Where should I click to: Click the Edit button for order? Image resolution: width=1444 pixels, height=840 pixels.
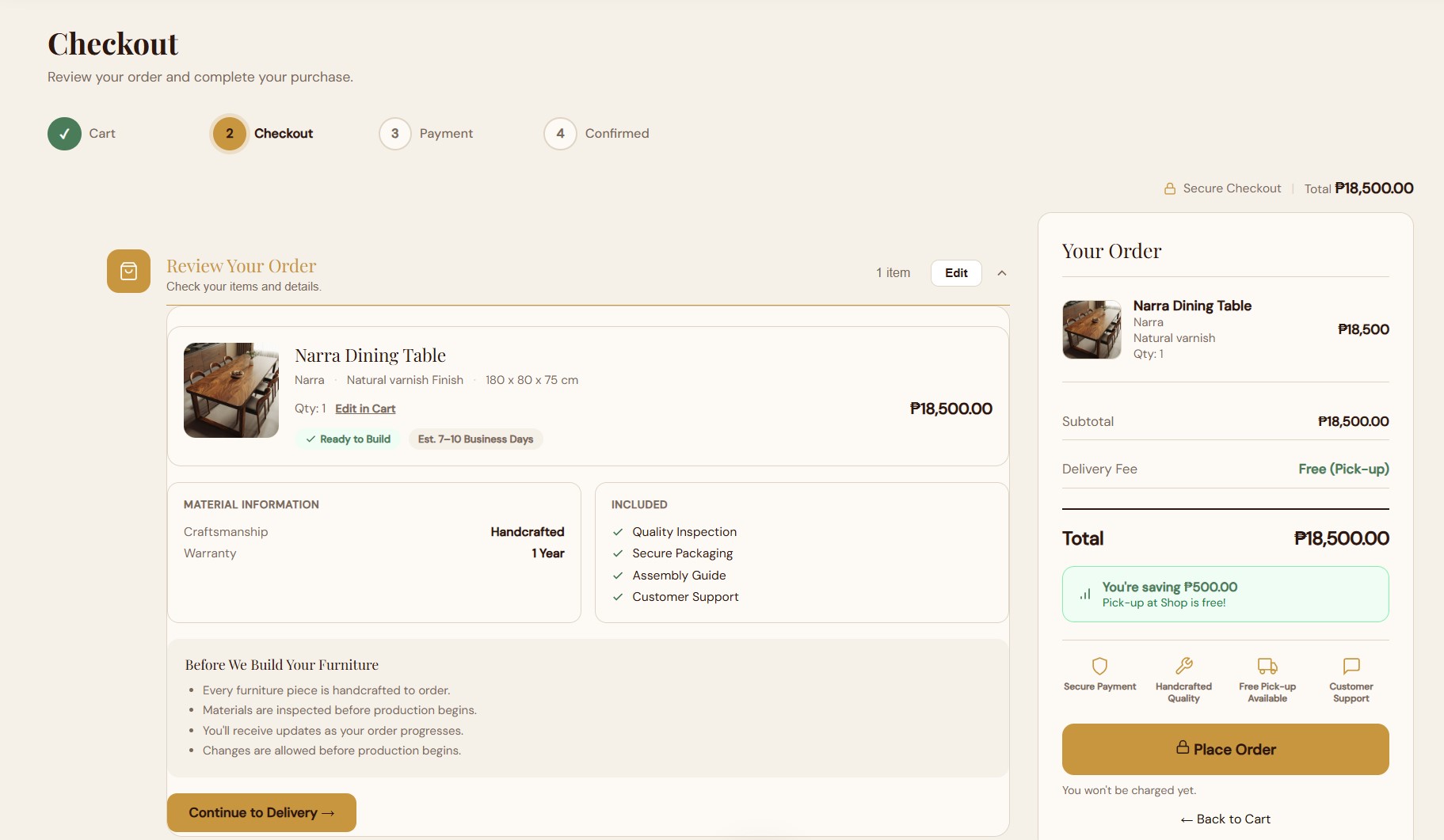[x=956, y=273]
